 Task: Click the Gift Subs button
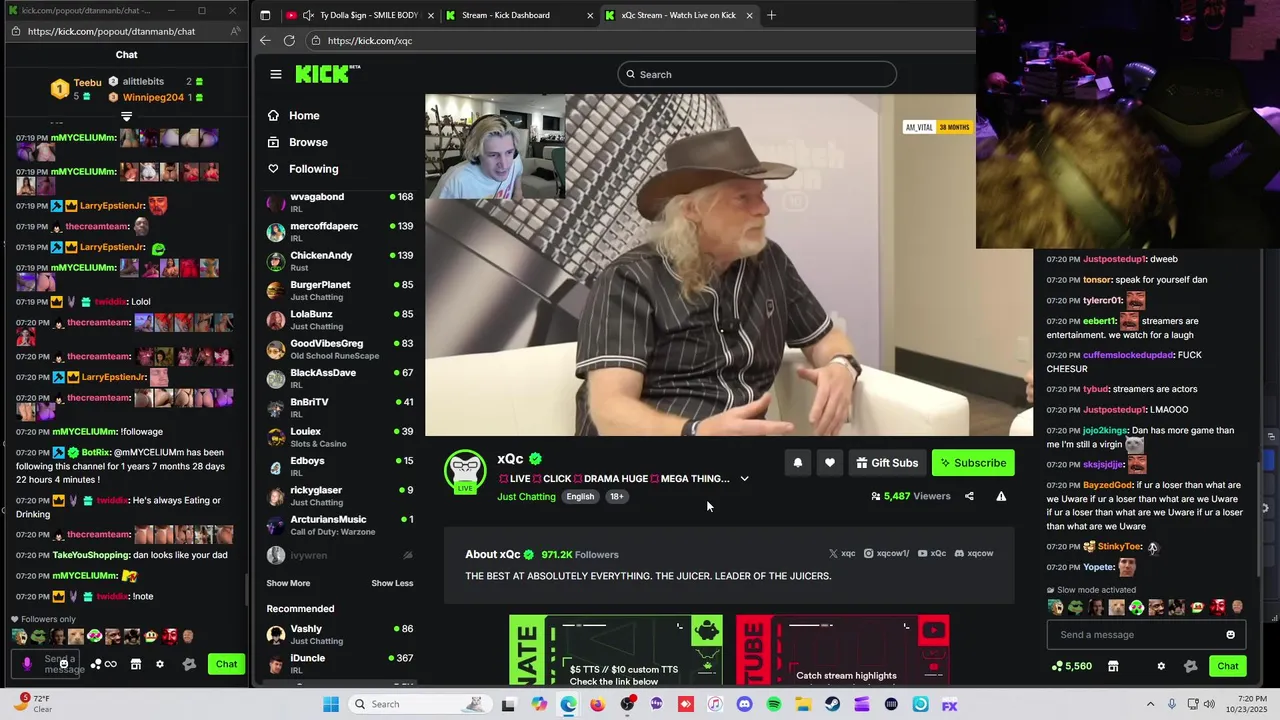pyautogui.click(x=887, y=463)
